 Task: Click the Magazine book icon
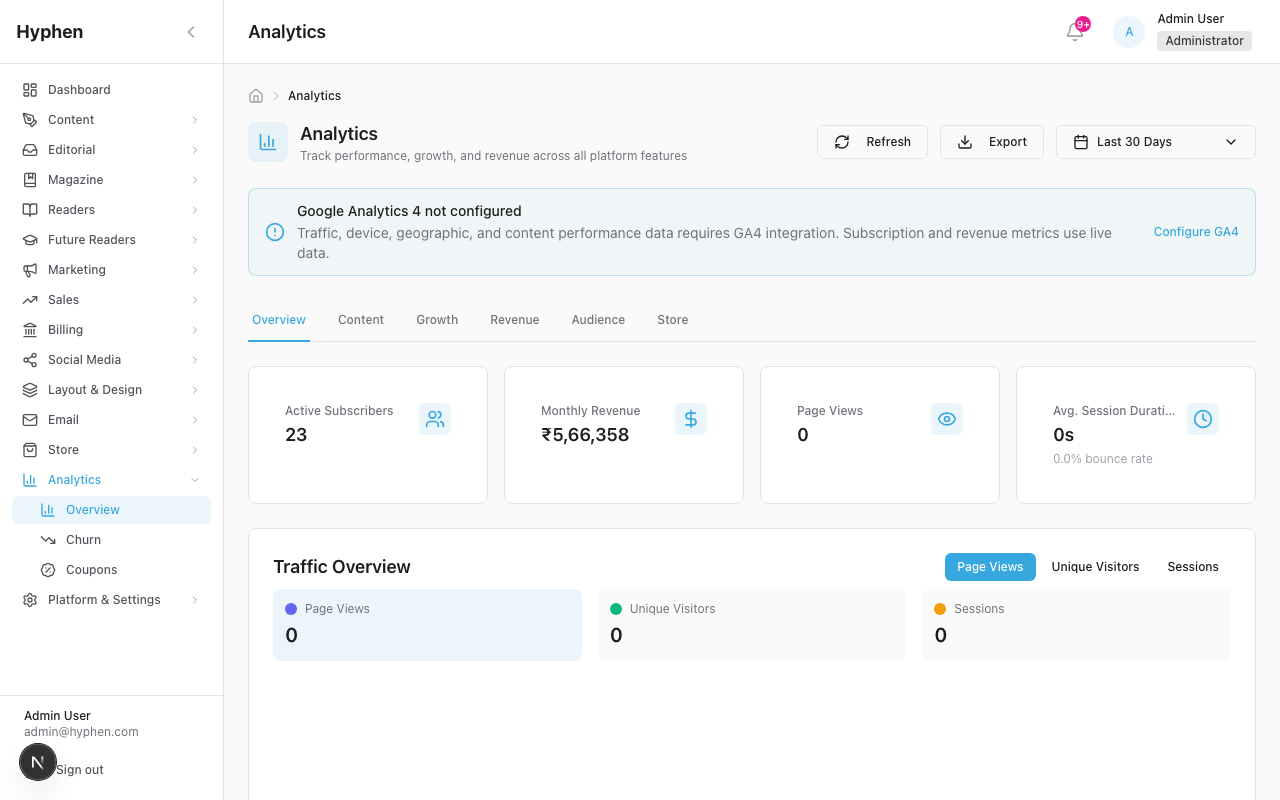click(30, 180)
